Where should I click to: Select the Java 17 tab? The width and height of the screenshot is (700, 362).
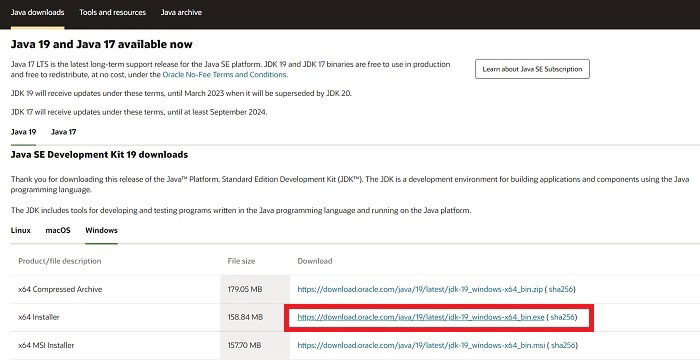(63, 132)
